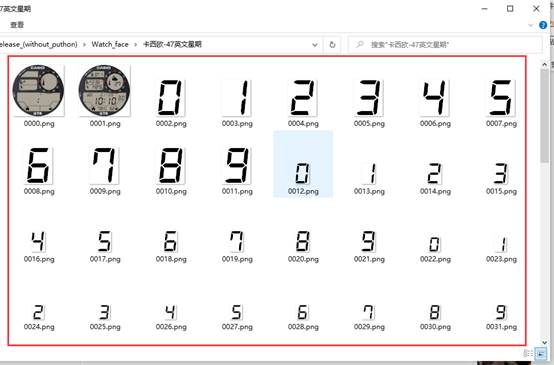The height and width of the screenshot is (365, 554).
Task: Refresh the current folder view
Action: (332, 45)
